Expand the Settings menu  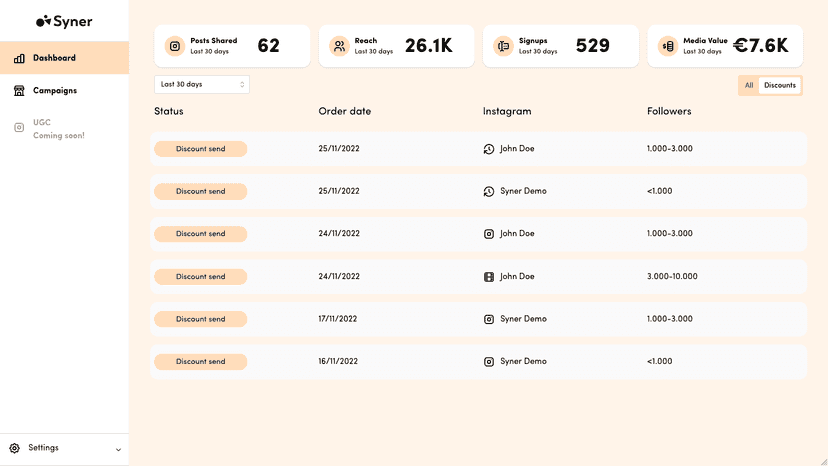click(x=64, y=448)
